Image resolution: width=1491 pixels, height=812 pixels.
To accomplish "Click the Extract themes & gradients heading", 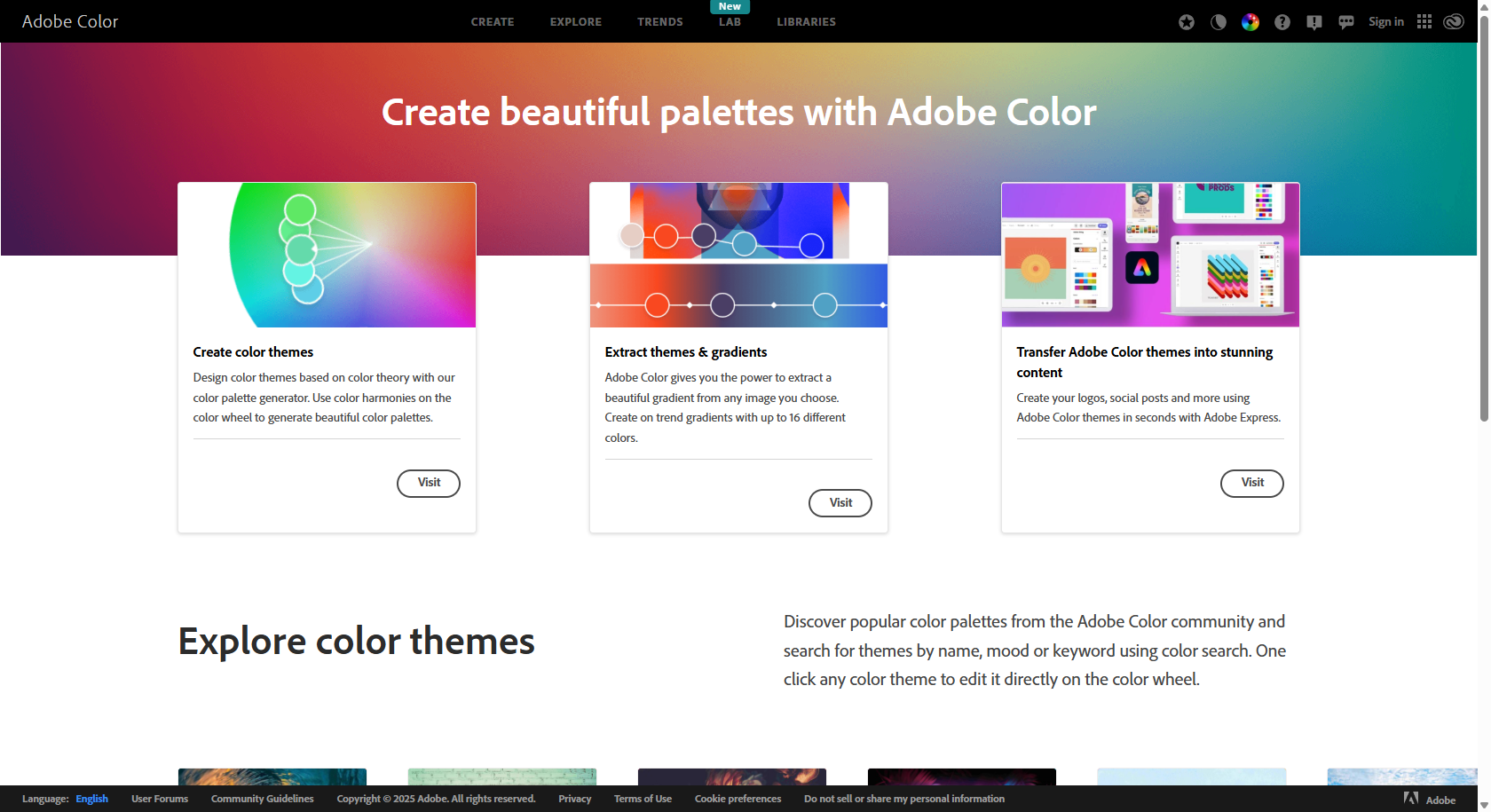I will tap(686, 352).
